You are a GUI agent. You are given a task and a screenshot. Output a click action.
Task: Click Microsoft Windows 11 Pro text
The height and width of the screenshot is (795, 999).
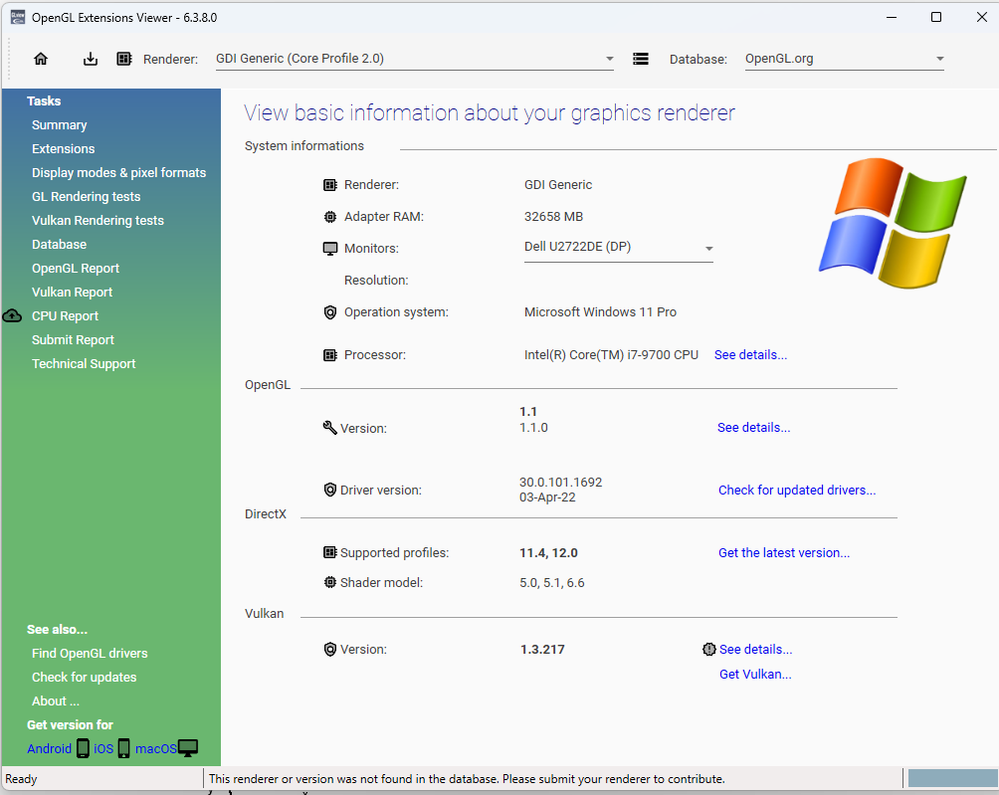[x=600, y=312]
